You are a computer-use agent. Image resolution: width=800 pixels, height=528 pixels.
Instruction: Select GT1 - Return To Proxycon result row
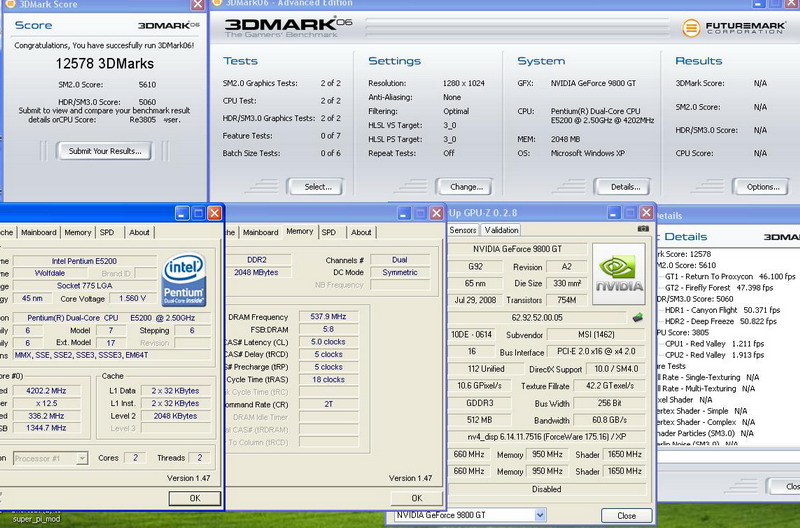pyautogui.click(x=730, y=276)
